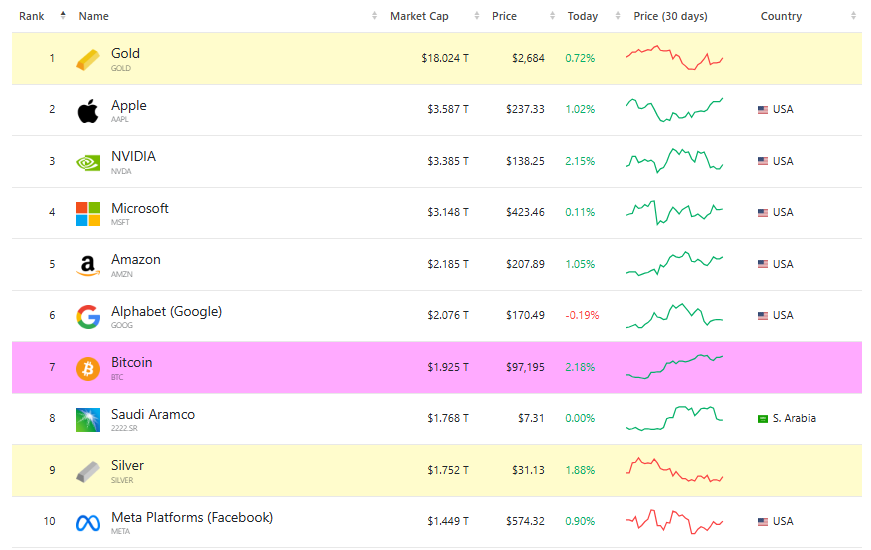
Task: Open the Saudi Aramco link
Action: [x=153, y=414]
